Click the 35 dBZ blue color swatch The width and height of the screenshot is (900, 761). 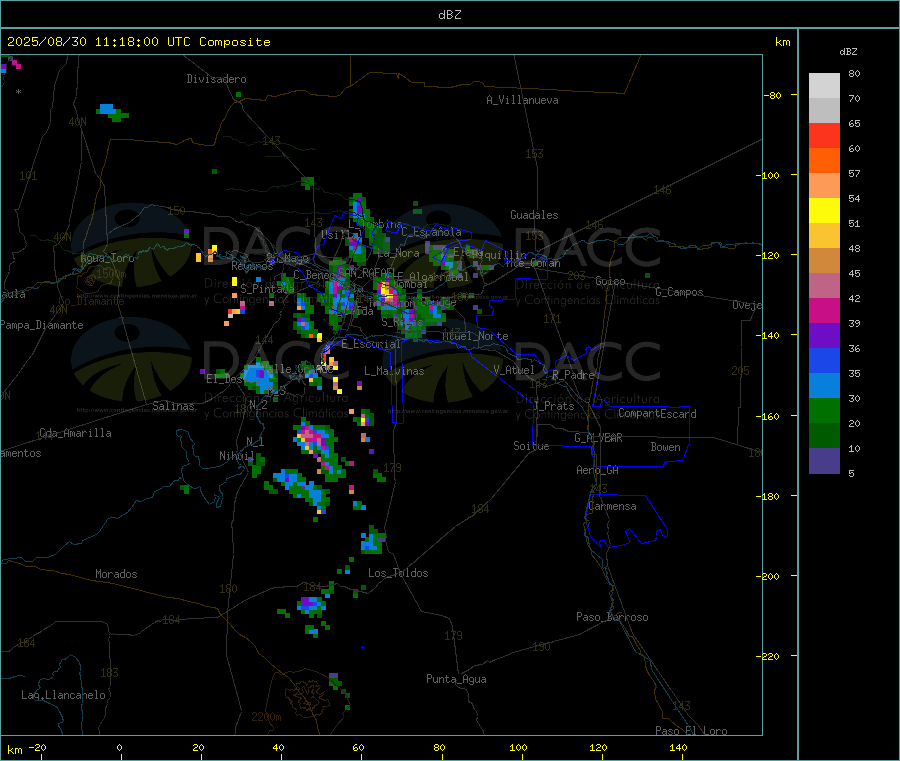824,386
